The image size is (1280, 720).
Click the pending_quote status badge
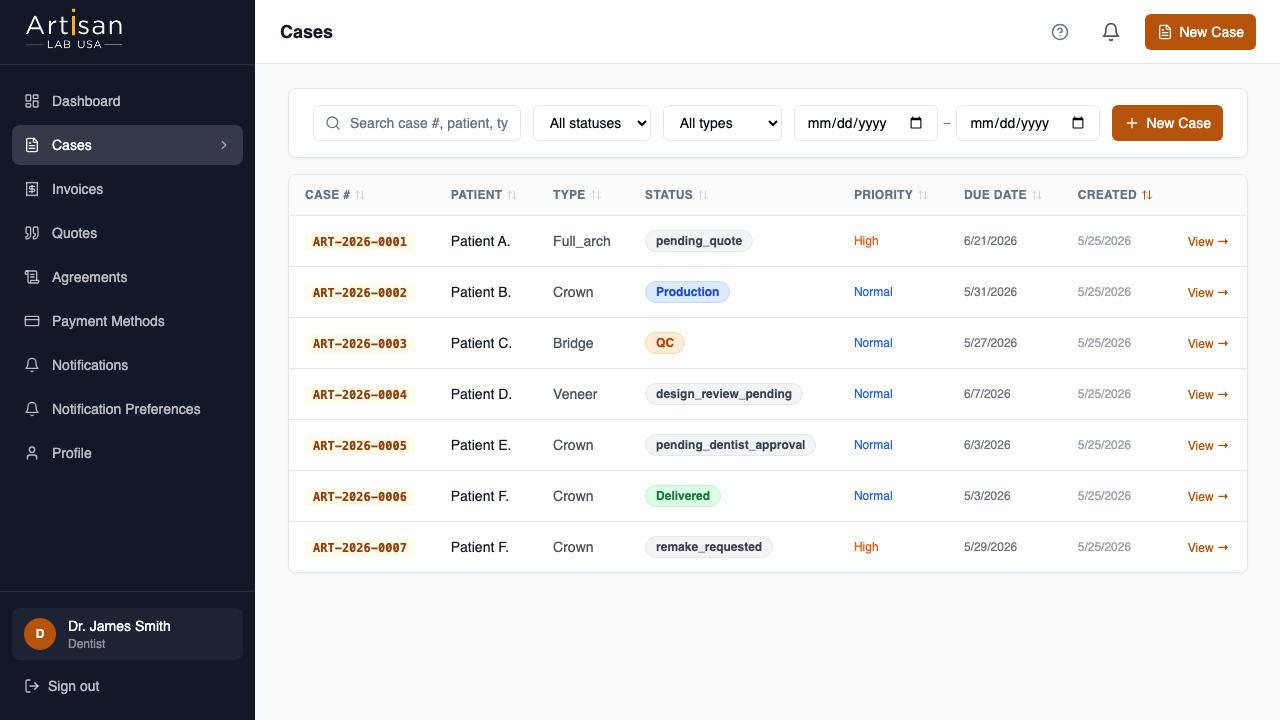[699, 241]
